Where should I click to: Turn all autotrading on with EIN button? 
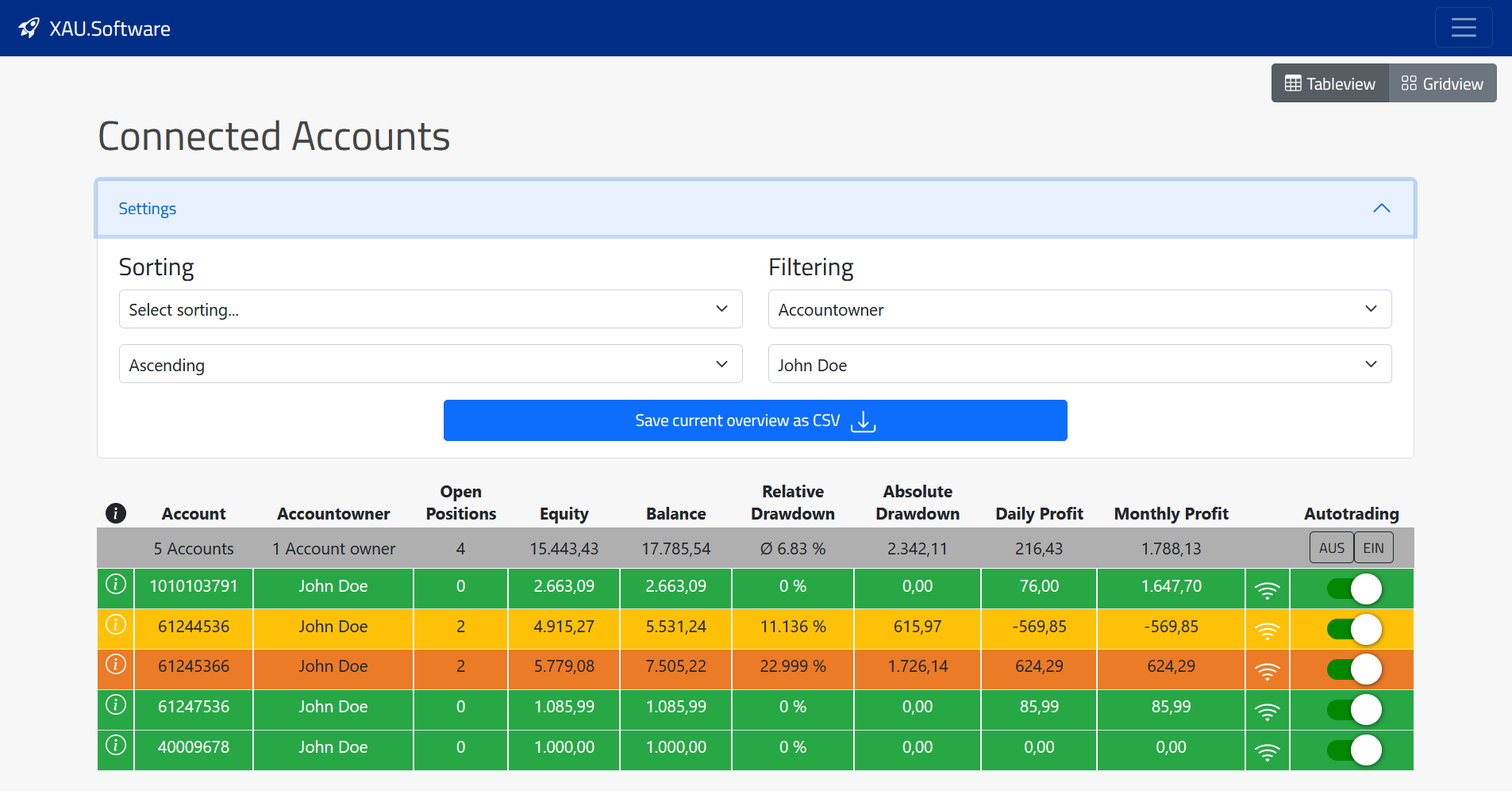pos(1373,547)
